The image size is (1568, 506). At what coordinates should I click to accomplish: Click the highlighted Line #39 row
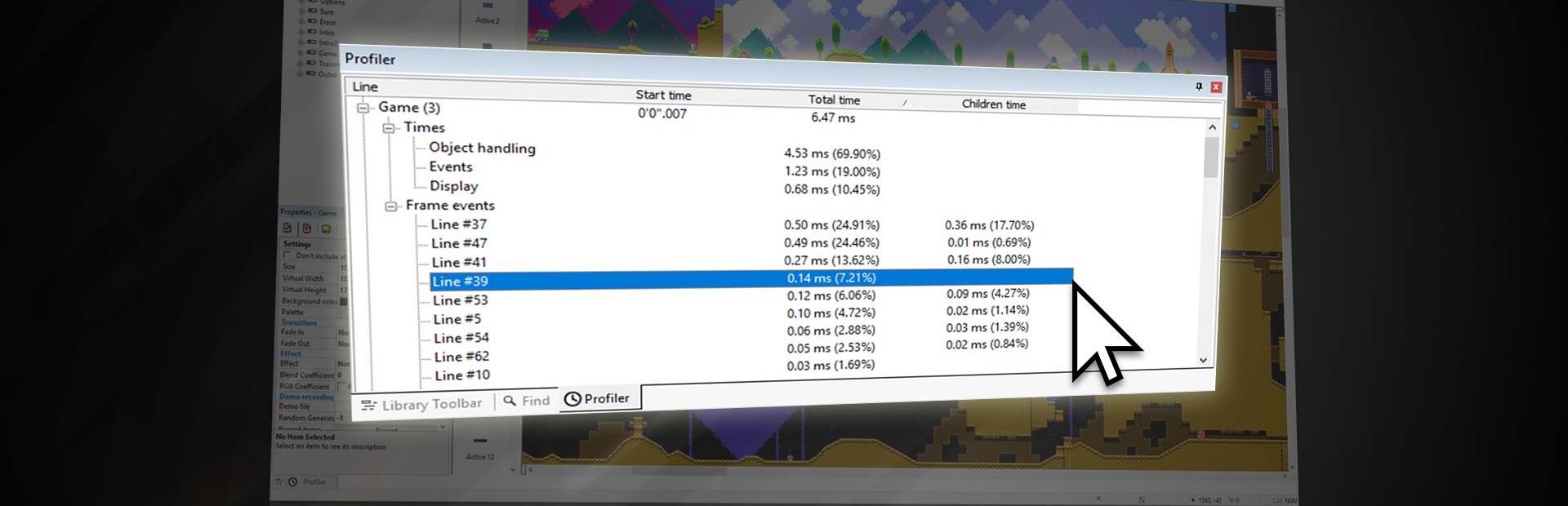pyautogui.click(x=751, y=279)
